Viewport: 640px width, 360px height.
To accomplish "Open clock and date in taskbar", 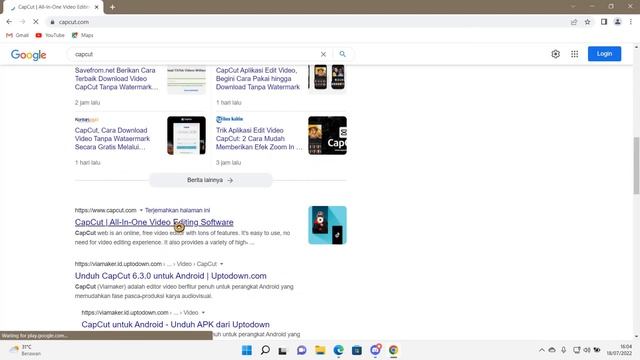I will [x=620, y=350].
